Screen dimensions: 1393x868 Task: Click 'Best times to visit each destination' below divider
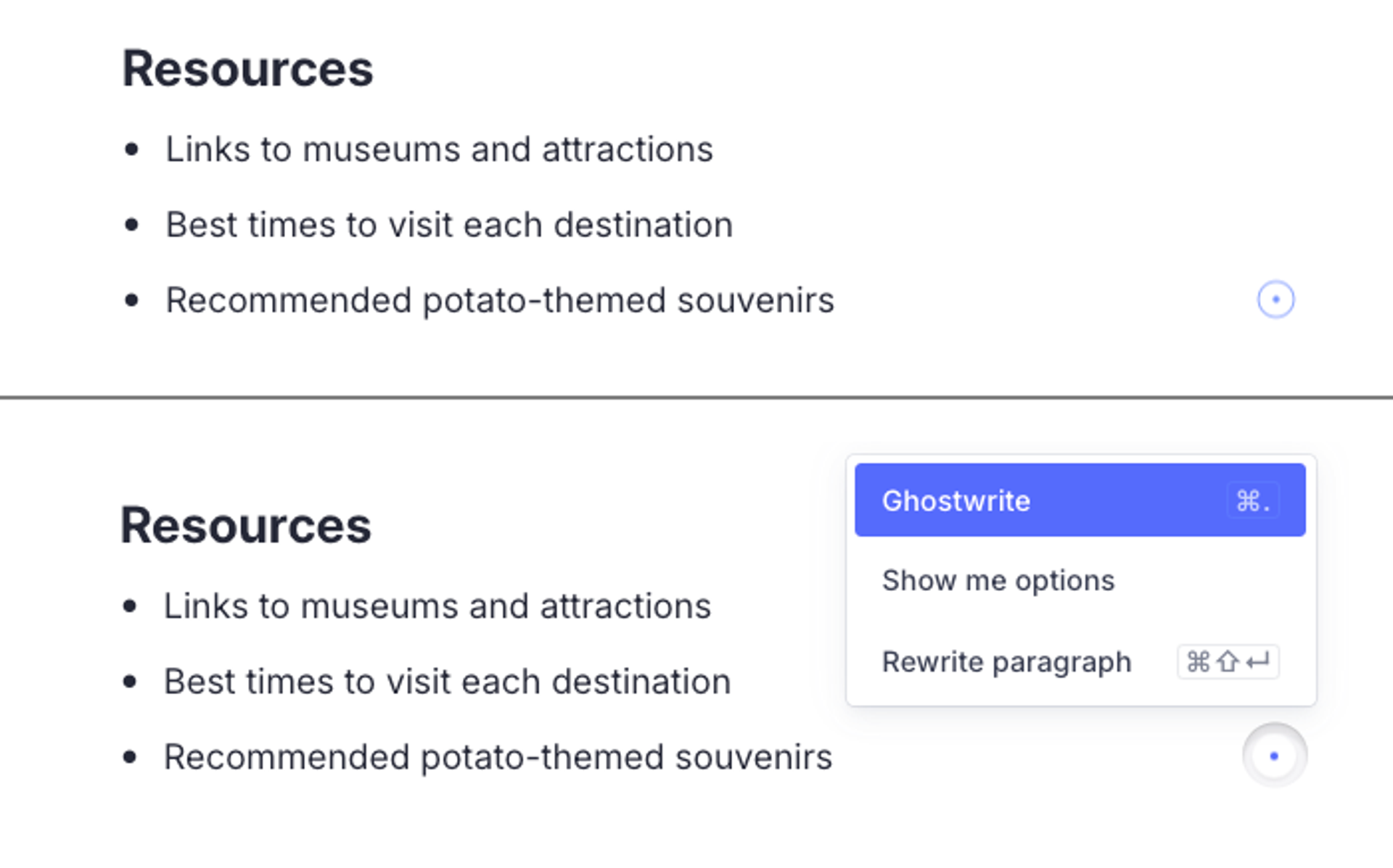tap(447, 682)
